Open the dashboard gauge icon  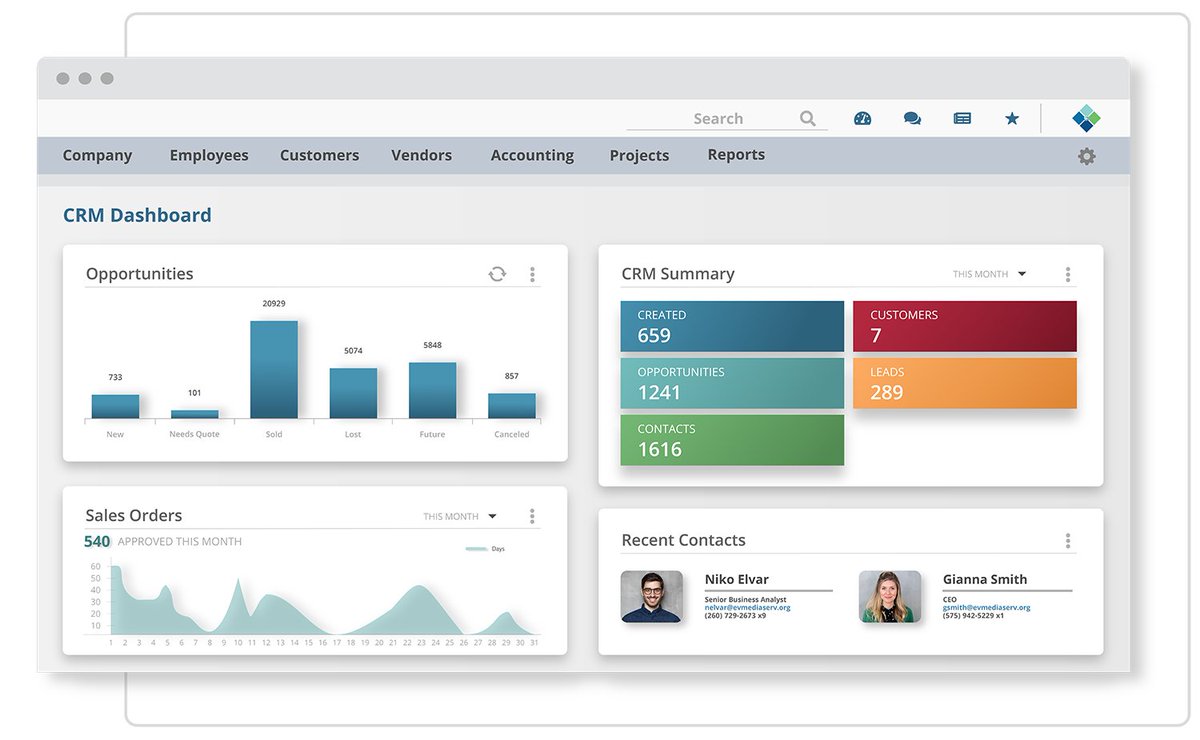coord(862,118)
